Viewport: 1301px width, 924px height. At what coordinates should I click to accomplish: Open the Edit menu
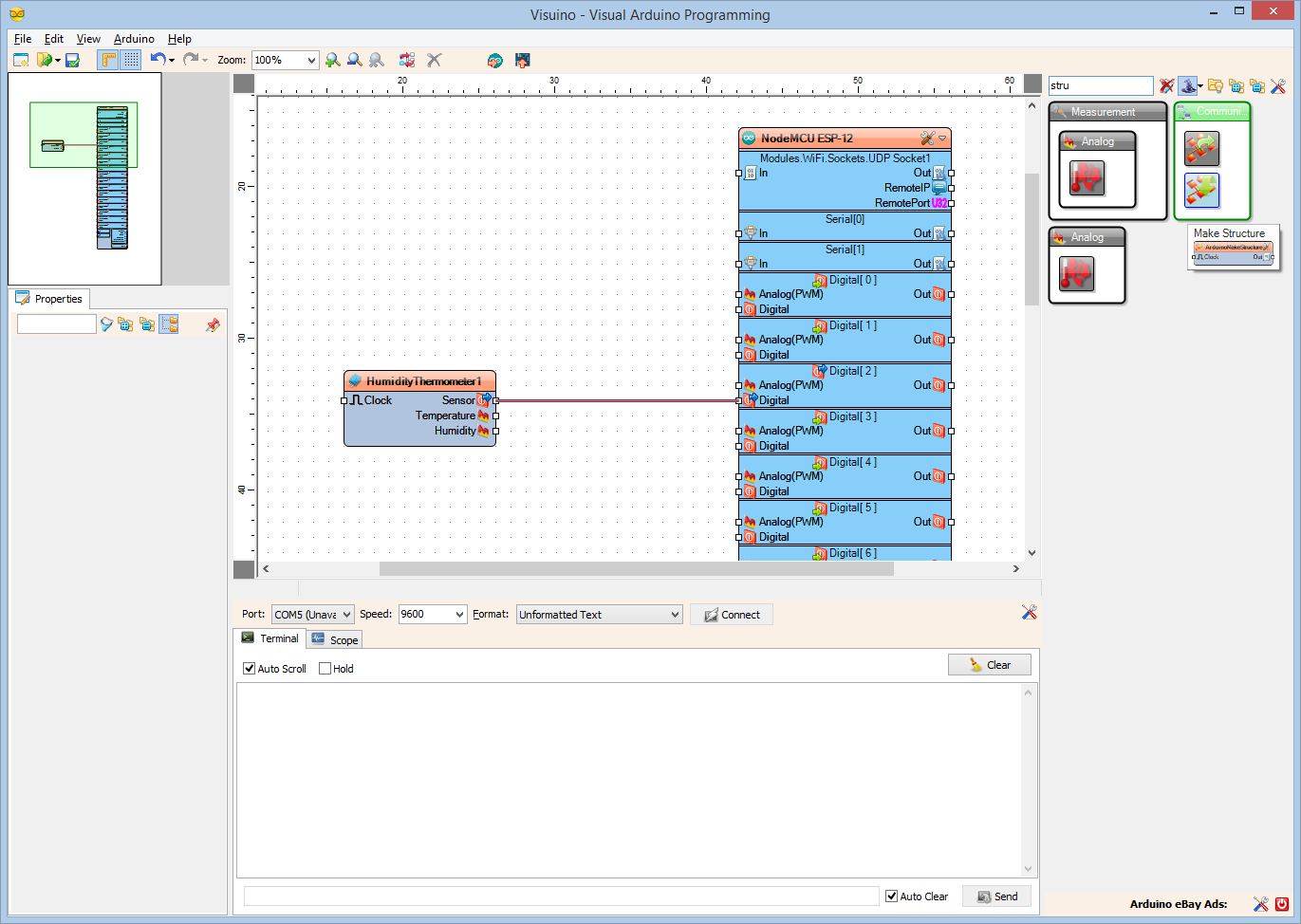coord(54,39)
